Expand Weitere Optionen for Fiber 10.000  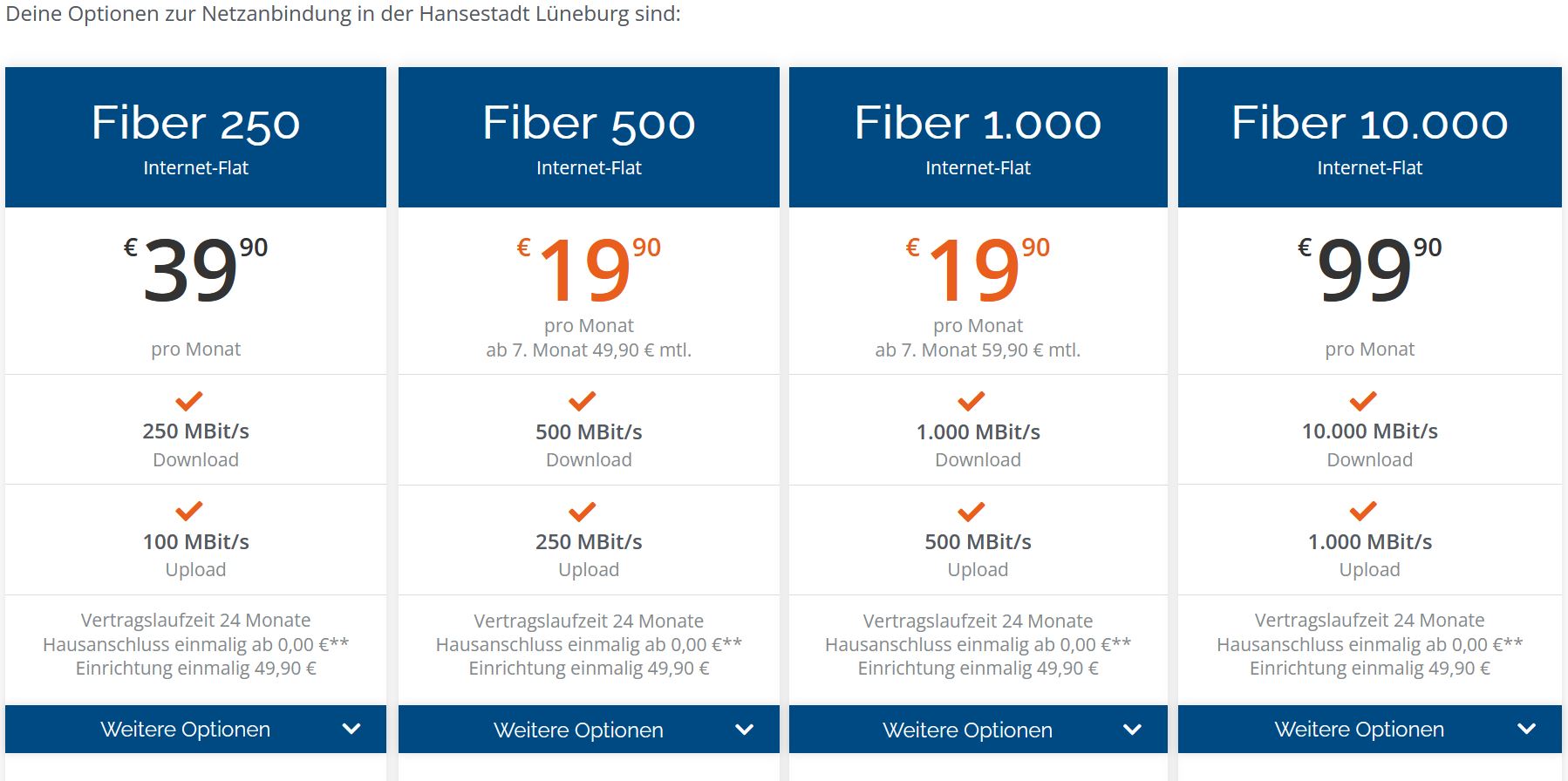pyautogui.click(x=1369, y=729)
